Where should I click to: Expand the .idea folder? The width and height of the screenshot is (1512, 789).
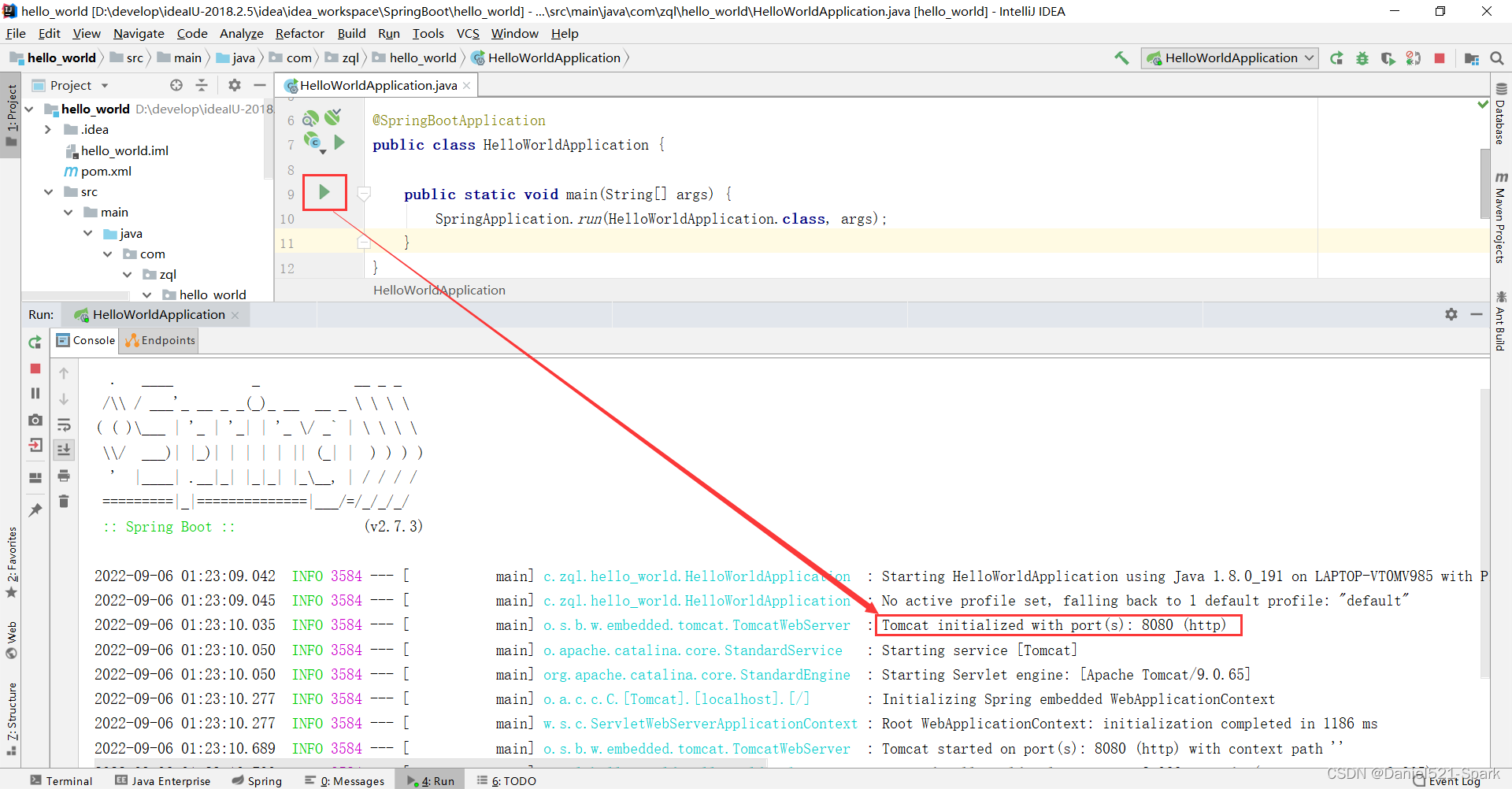tap(48, 129)
